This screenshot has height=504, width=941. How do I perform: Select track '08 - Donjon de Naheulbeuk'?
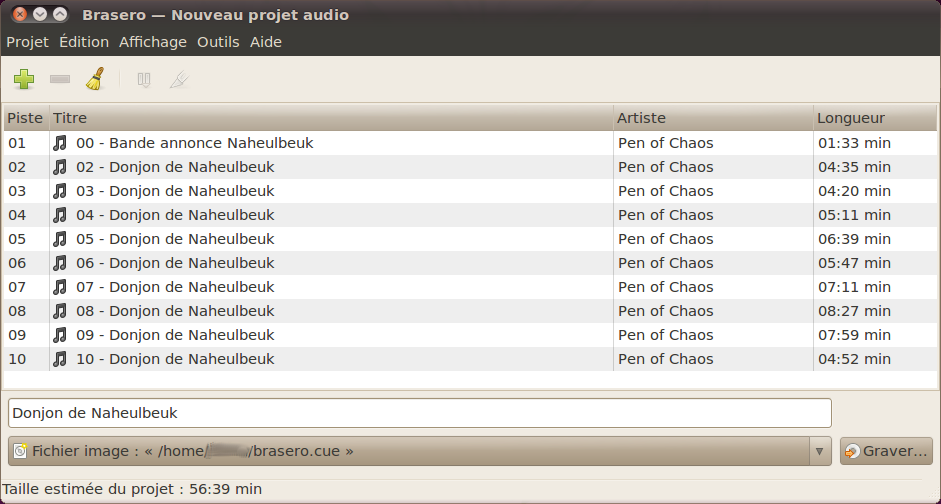point(175,311)
